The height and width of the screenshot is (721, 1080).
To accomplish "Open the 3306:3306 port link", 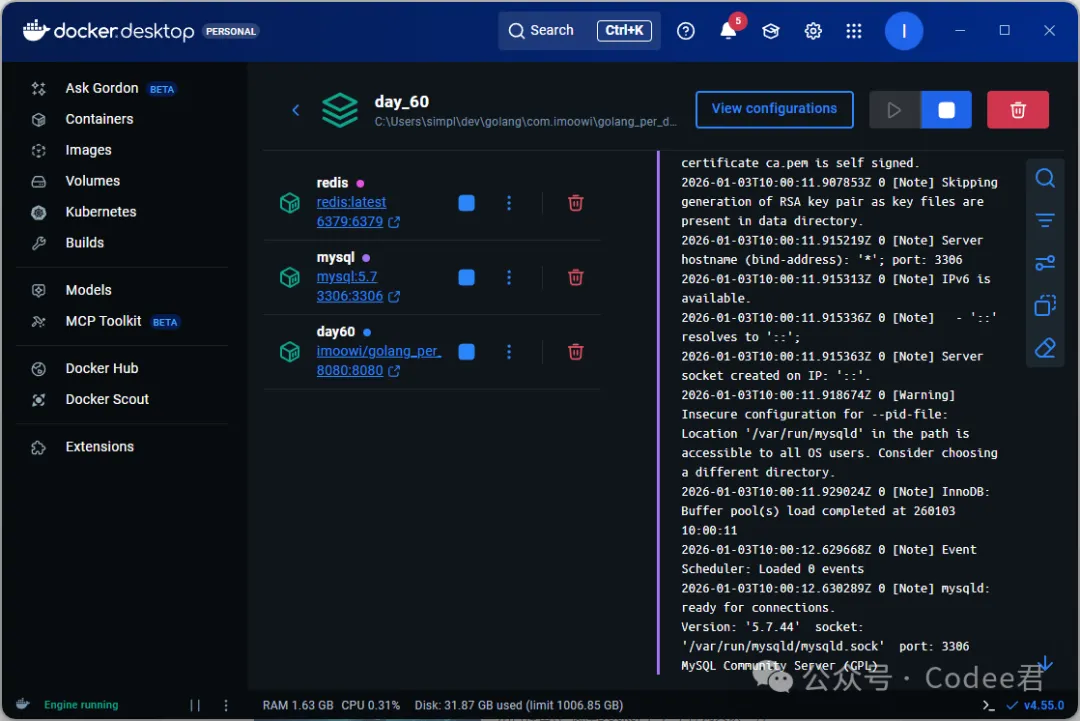I will [350, 296].
